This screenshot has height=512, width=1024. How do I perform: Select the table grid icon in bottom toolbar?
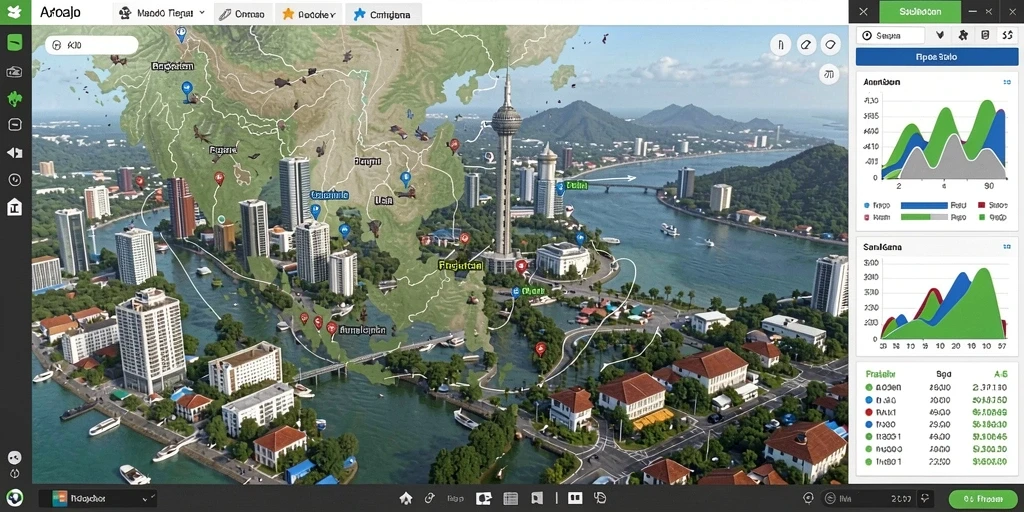(x=510, y=498)
